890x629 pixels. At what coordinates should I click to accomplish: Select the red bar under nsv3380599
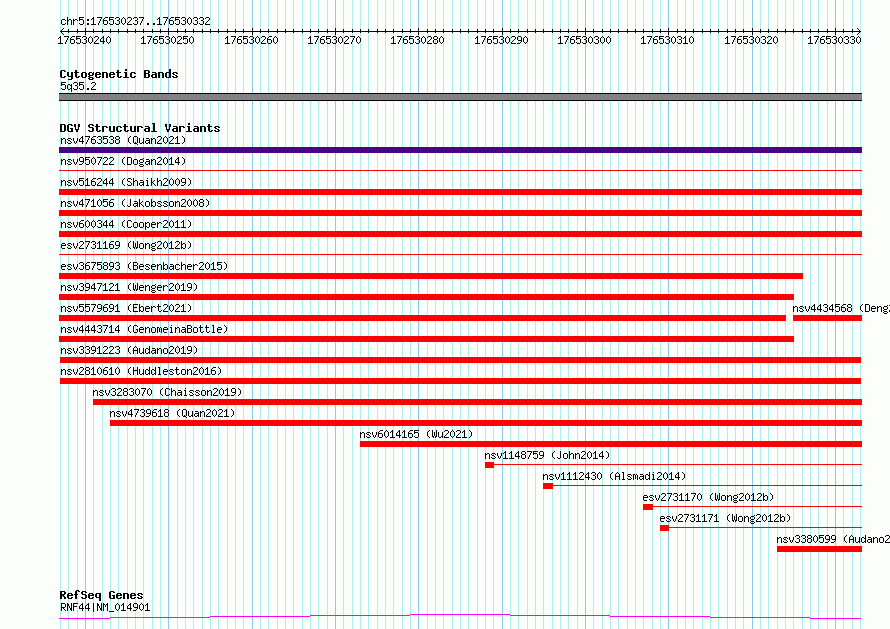pyautogui.click(x=820, y=549)
